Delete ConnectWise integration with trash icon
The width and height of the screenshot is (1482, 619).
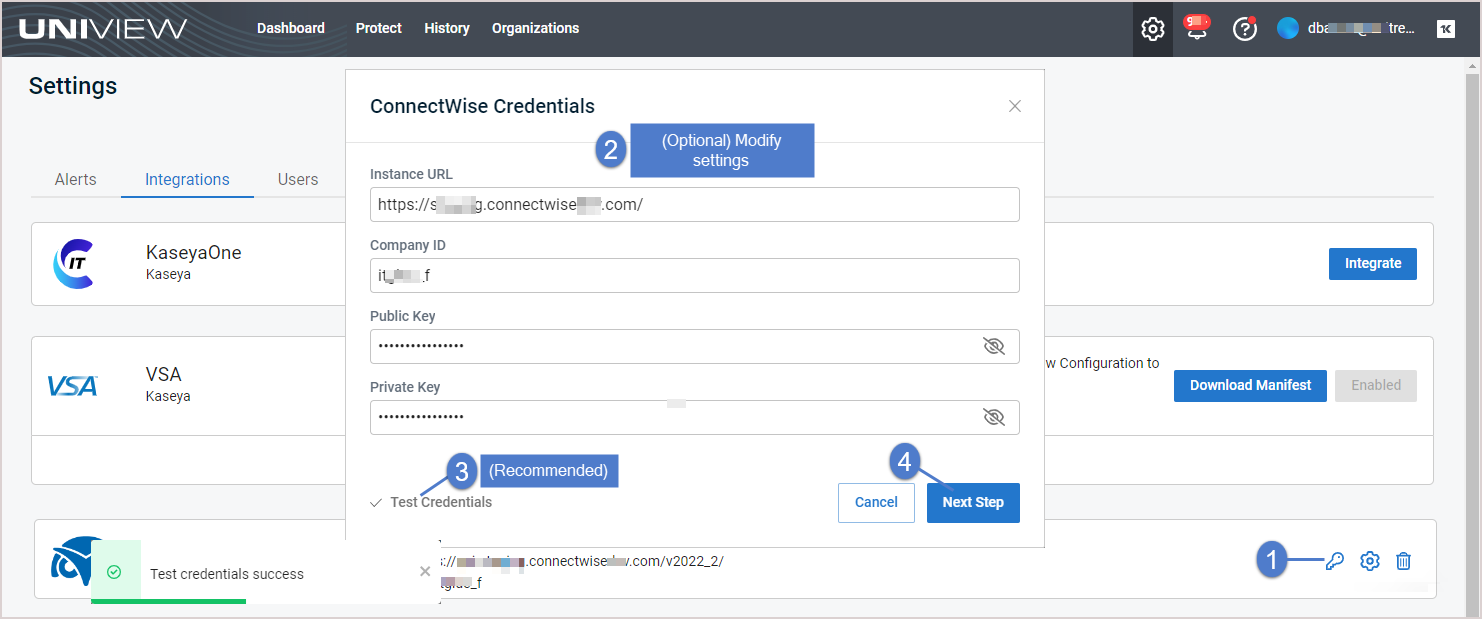click(1404, 561)
